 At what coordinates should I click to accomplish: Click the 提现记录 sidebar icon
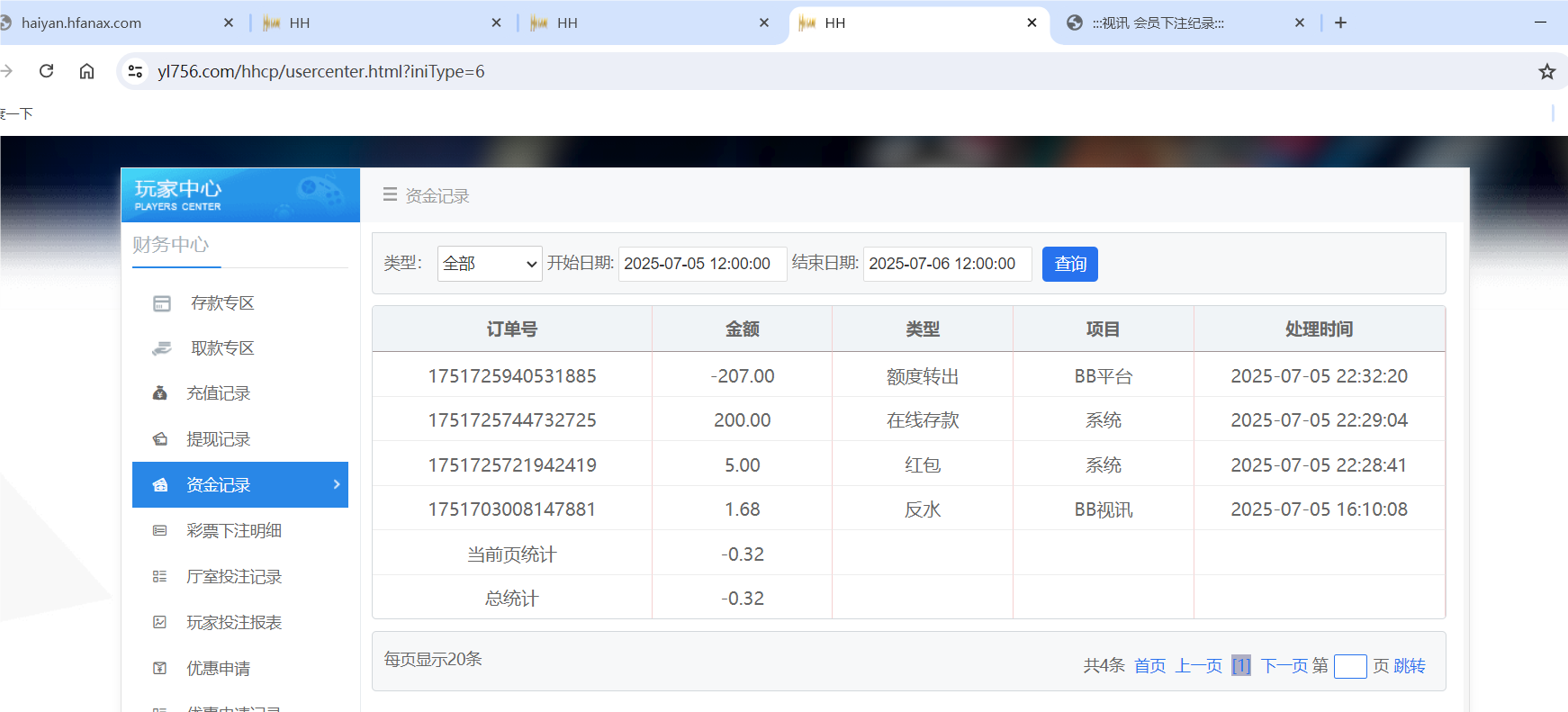(160, 439)
